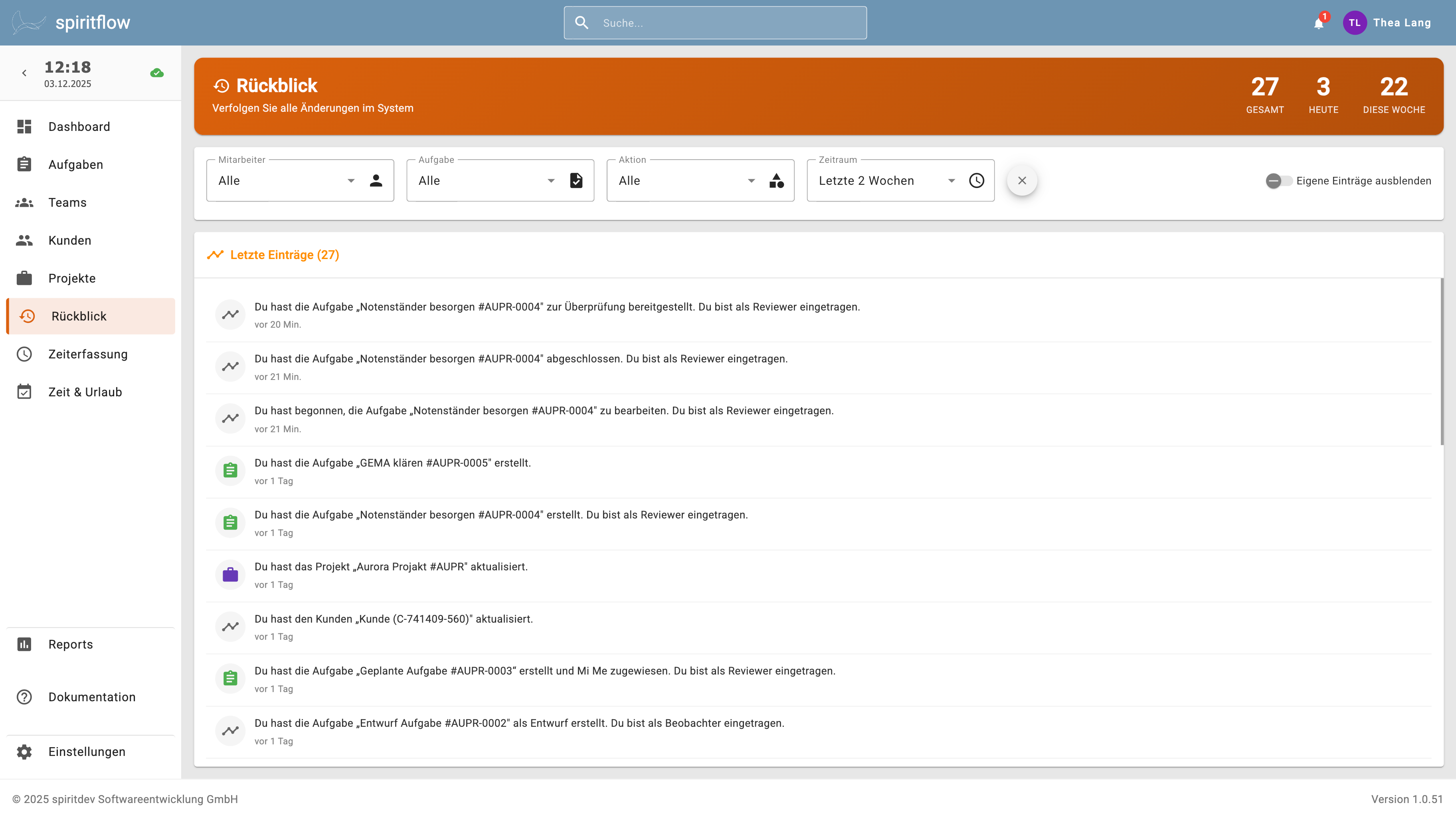Click the clock icon in Zeitraum filter

coord(977,180)
